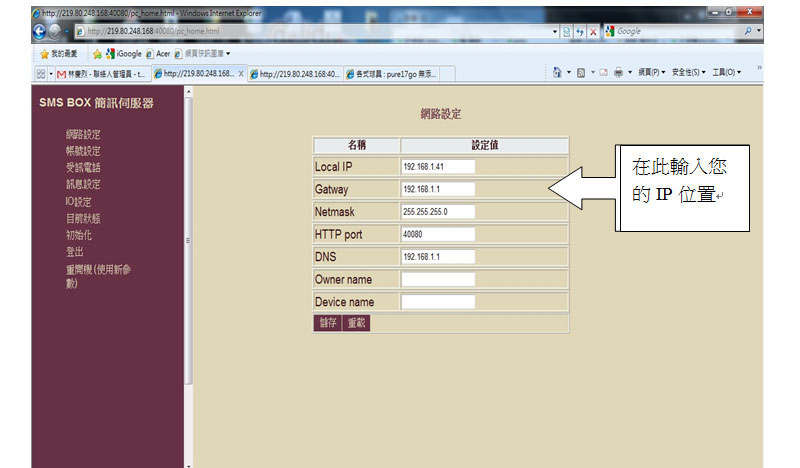
Task: Click the HTTP port input field
Action: click(438, 234)
